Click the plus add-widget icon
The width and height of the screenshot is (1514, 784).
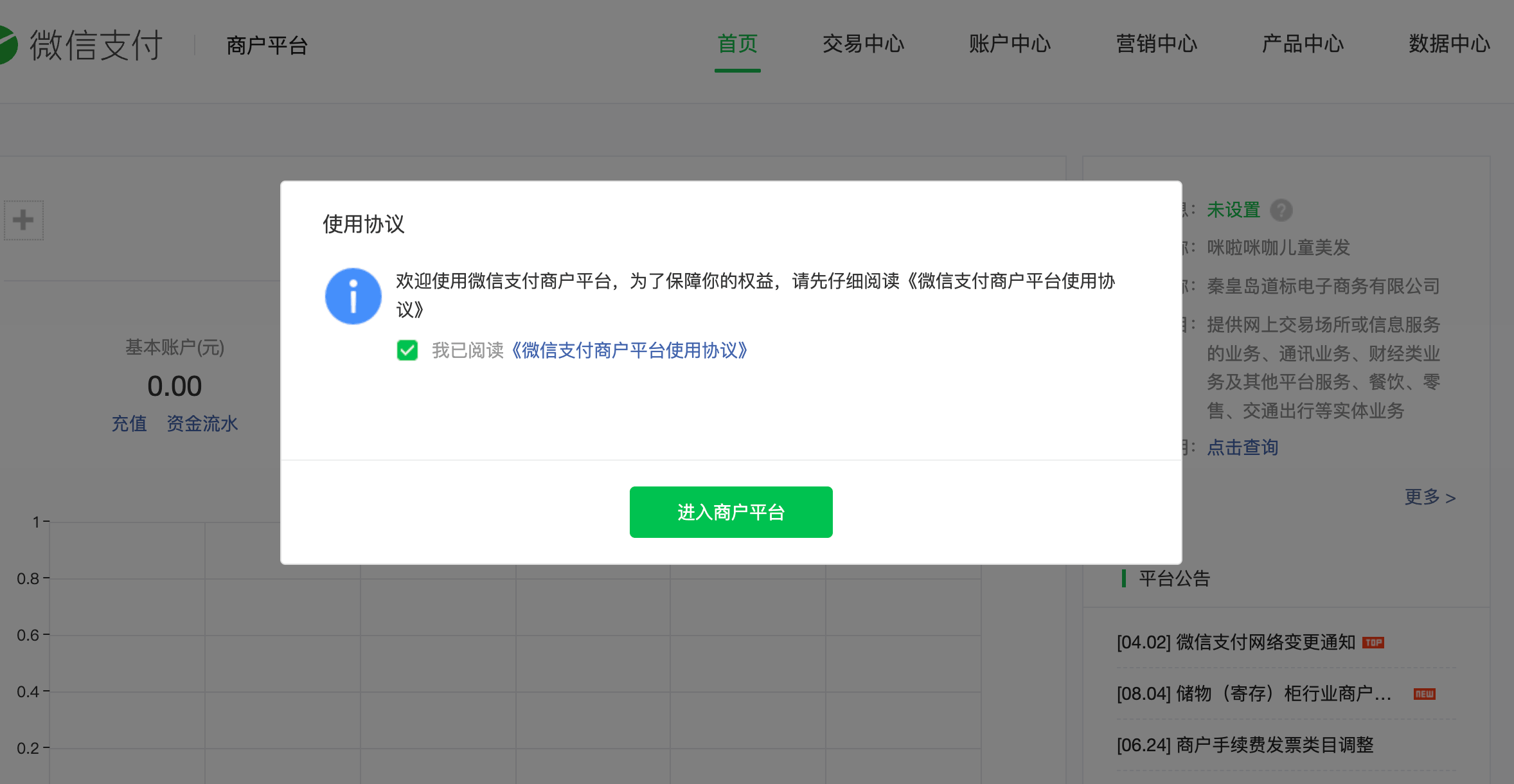pos(23,220)
